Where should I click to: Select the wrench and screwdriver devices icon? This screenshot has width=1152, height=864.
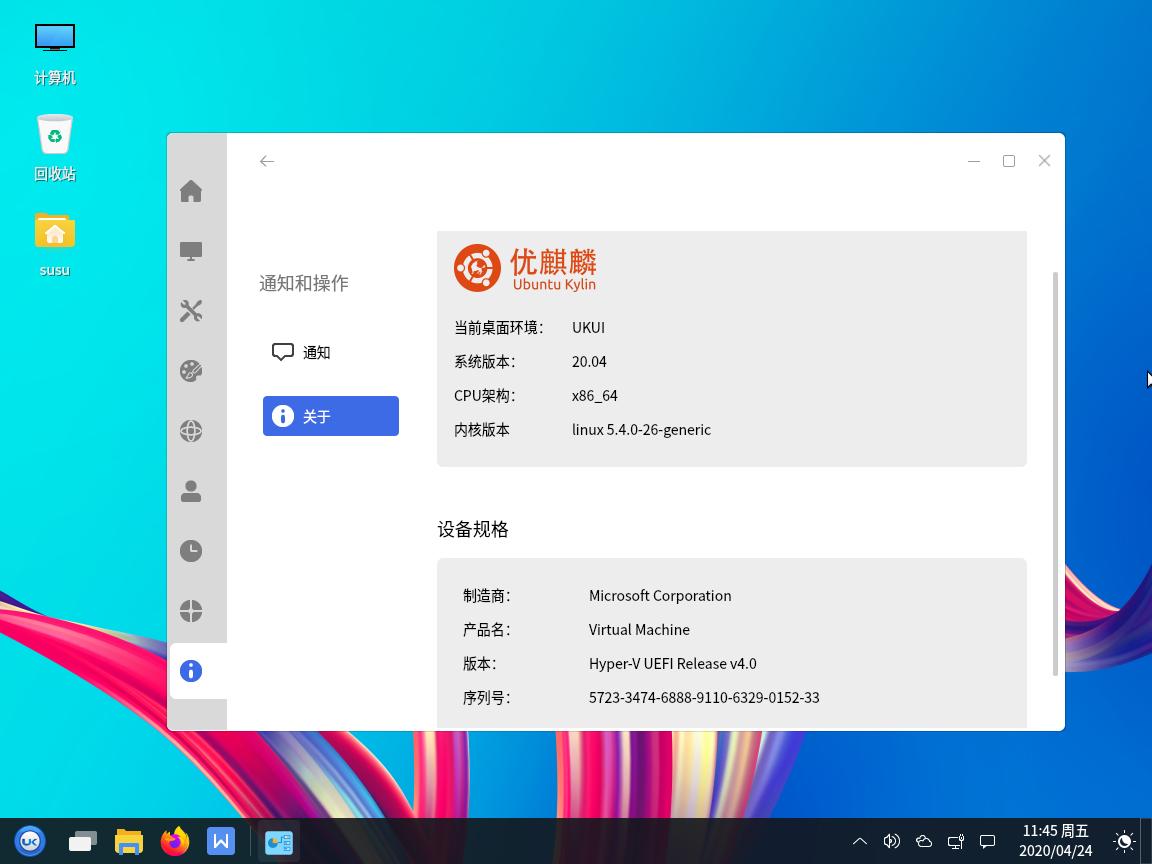pos(191,311)
